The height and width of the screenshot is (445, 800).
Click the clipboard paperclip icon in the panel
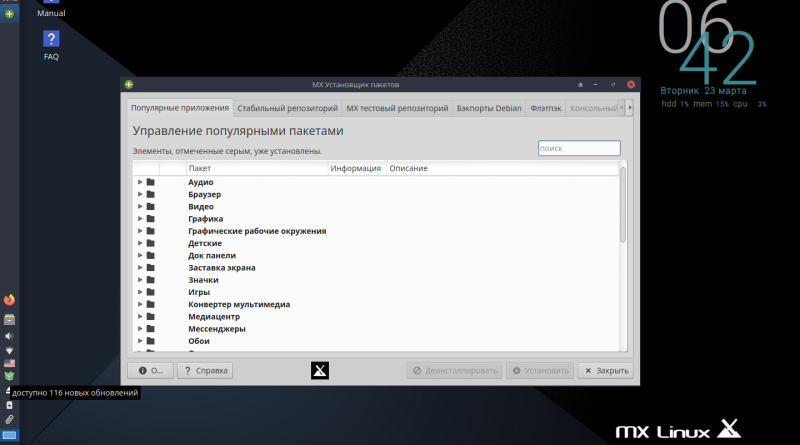tap(9, 419)
